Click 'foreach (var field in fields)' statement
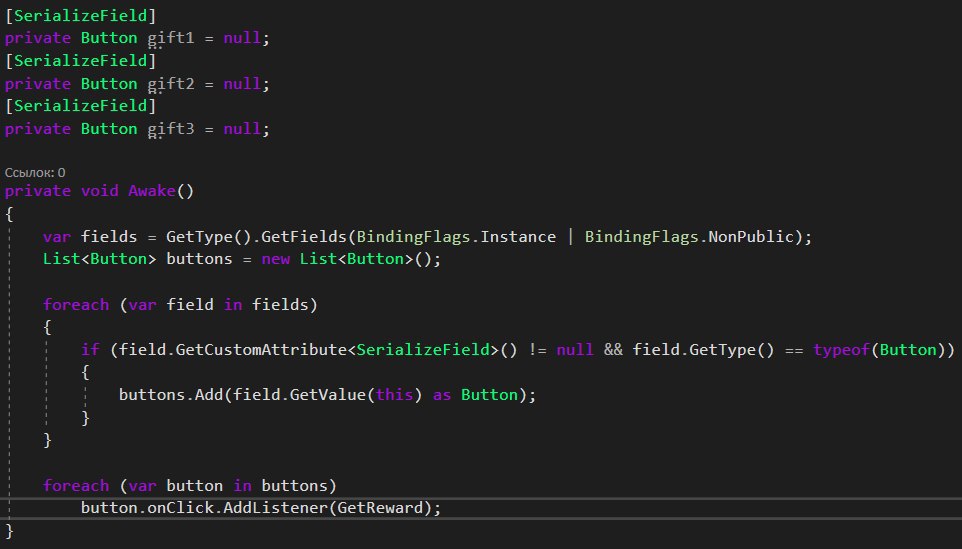Image resolution: width=962 pixels, height=549 pixels. [180, 304]
